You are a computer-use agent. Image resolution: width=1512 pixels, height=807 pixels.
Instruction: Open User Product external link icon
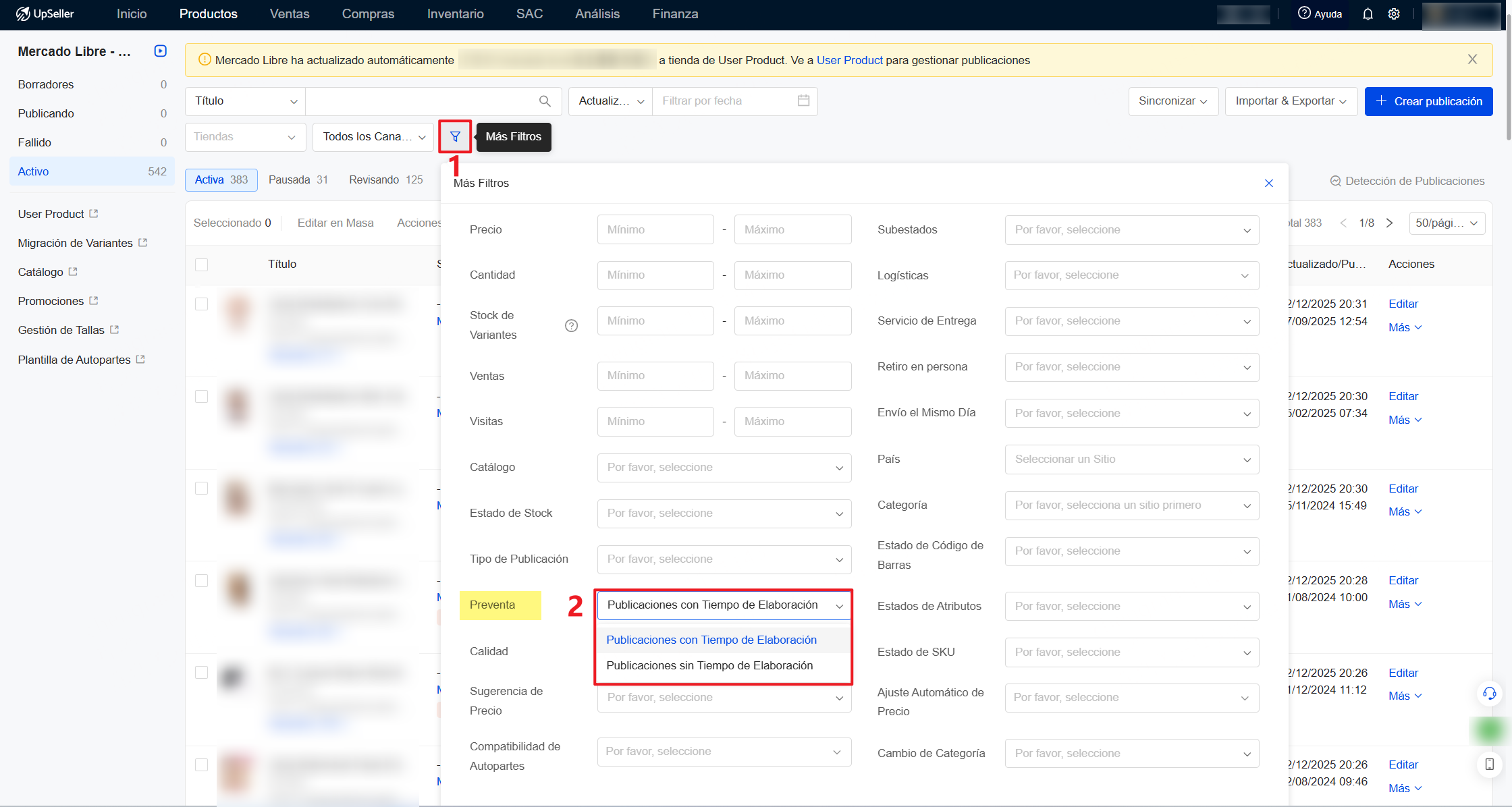94,213
